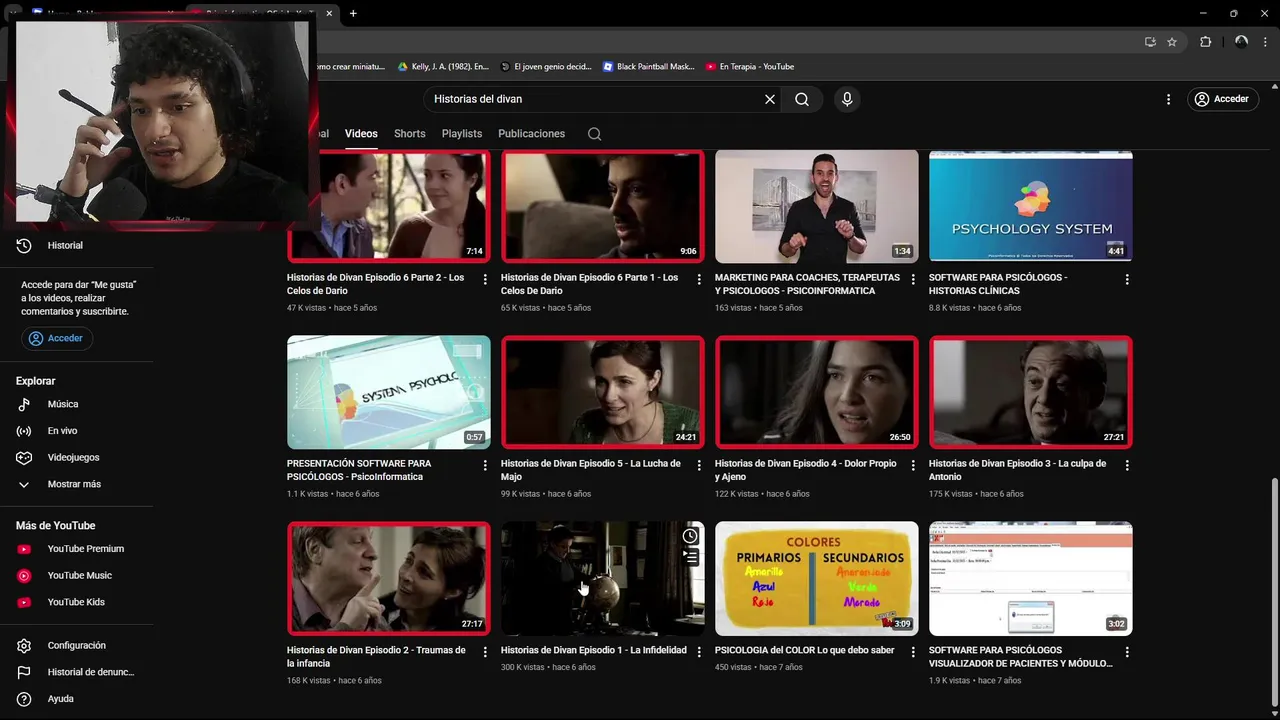Bookmark this page with star icon
Image resolution: width=1280 pixels, height=720 pixels.
1172,42
